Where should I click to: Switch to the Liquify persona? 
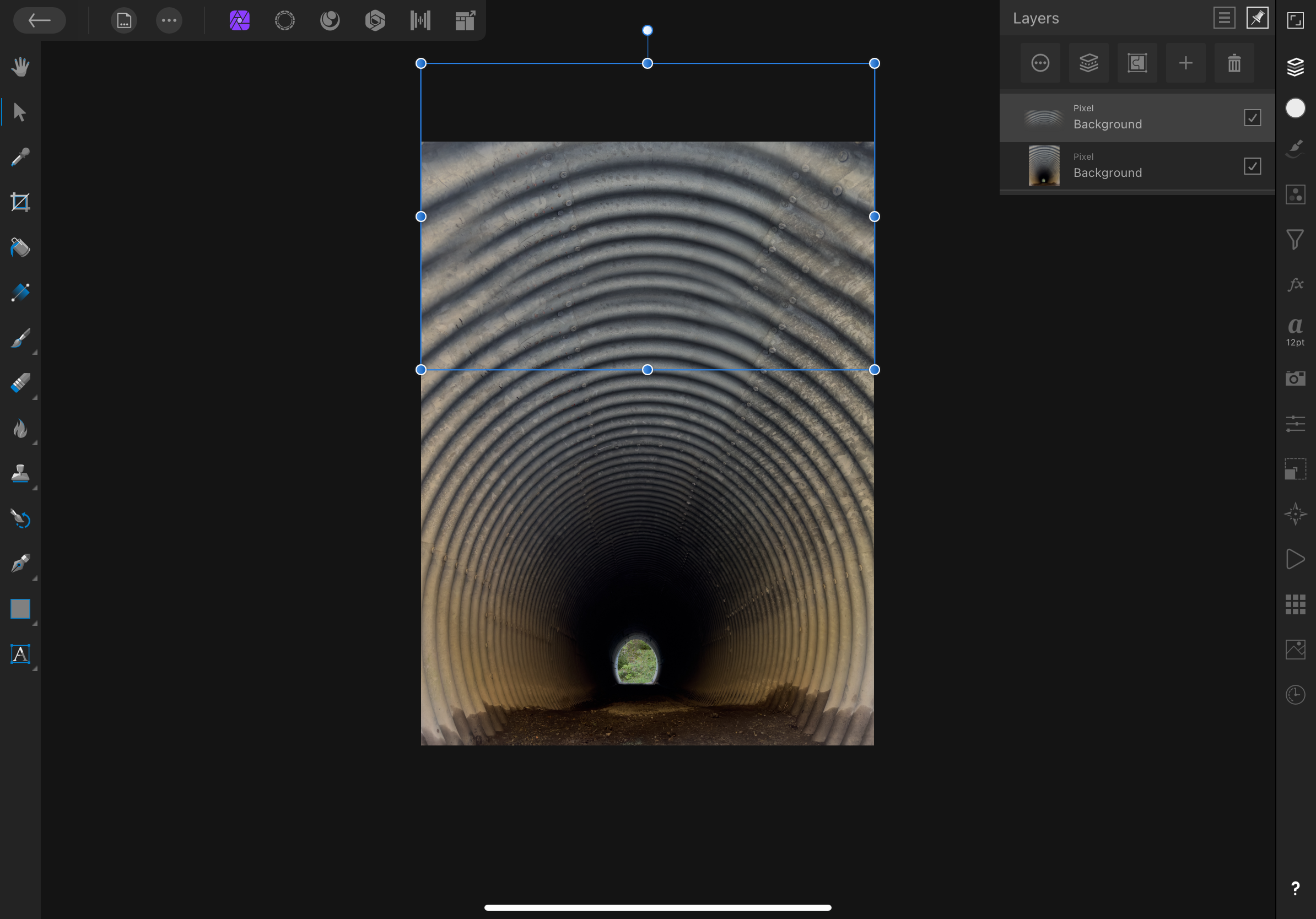(x=330, y=20)
